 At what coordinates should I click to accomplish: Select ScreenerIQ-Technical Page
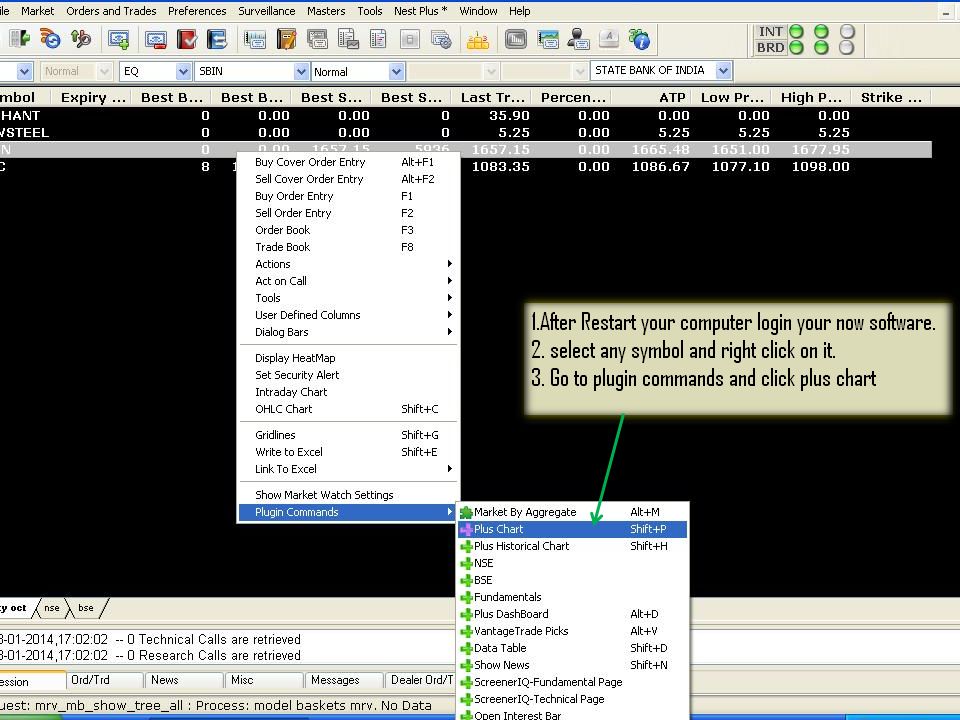[572, 699]
